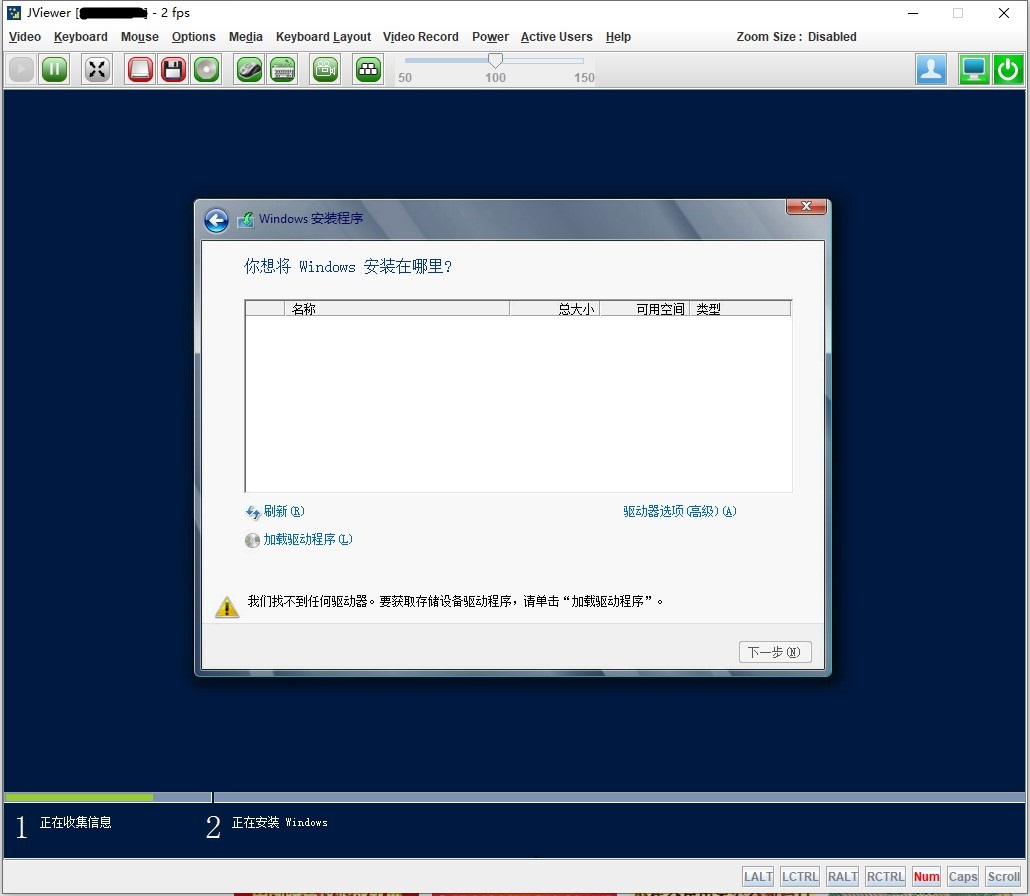Click the Zoom Size : Disabled label

(x=796, y=37)
